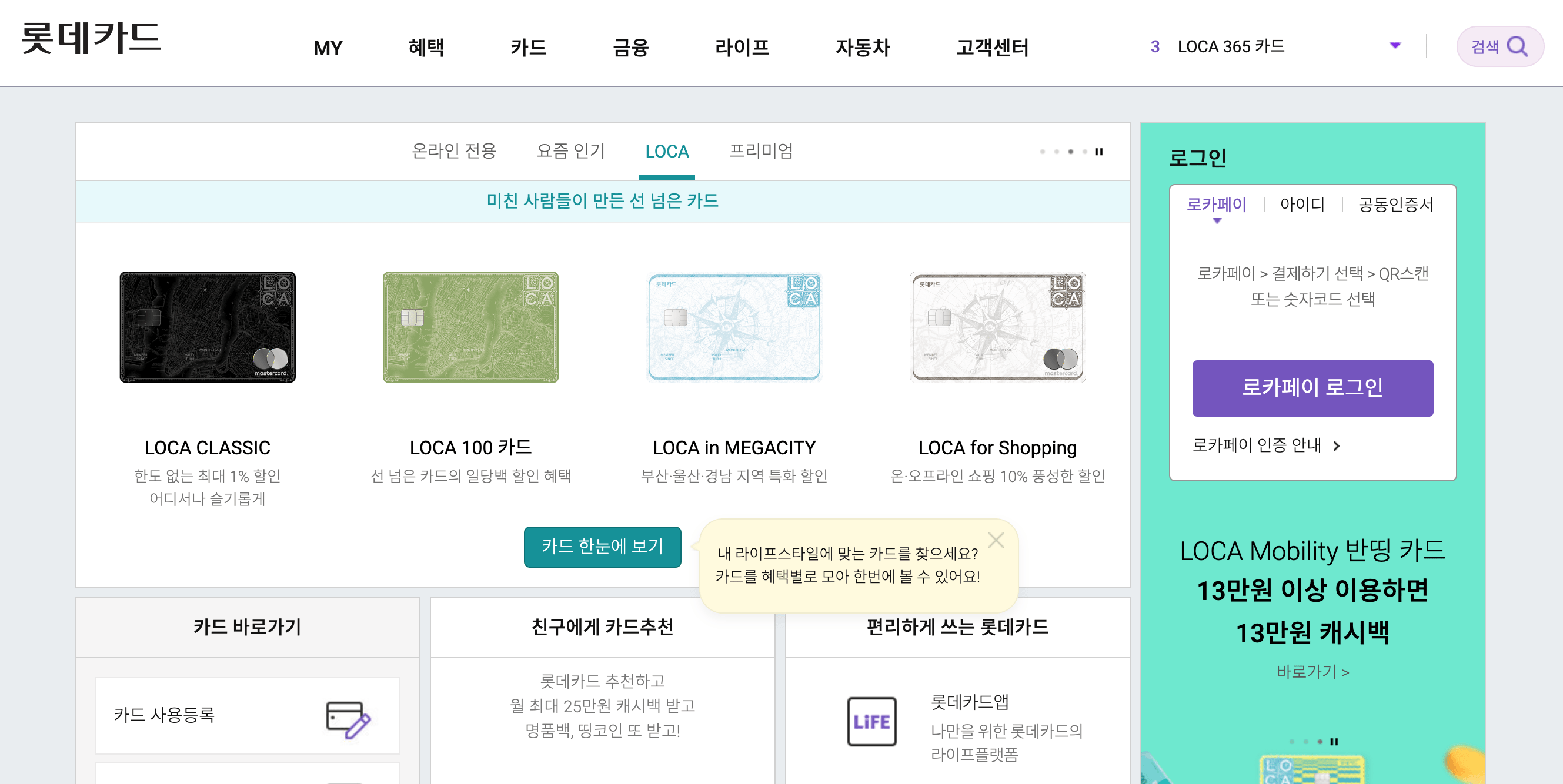Open the LOCA for Shopping card image
Viewport: 1563px width, 784px height.
point(997,327)
